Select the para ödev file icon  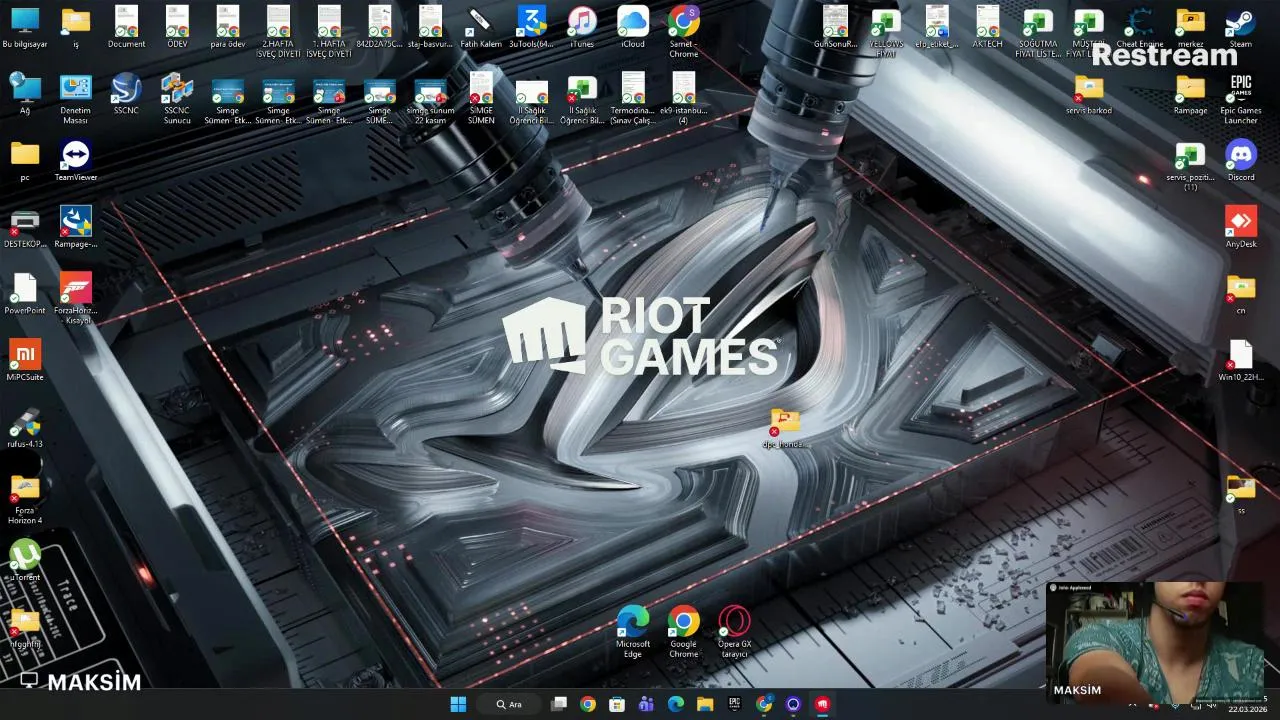(x=228, y=27)
